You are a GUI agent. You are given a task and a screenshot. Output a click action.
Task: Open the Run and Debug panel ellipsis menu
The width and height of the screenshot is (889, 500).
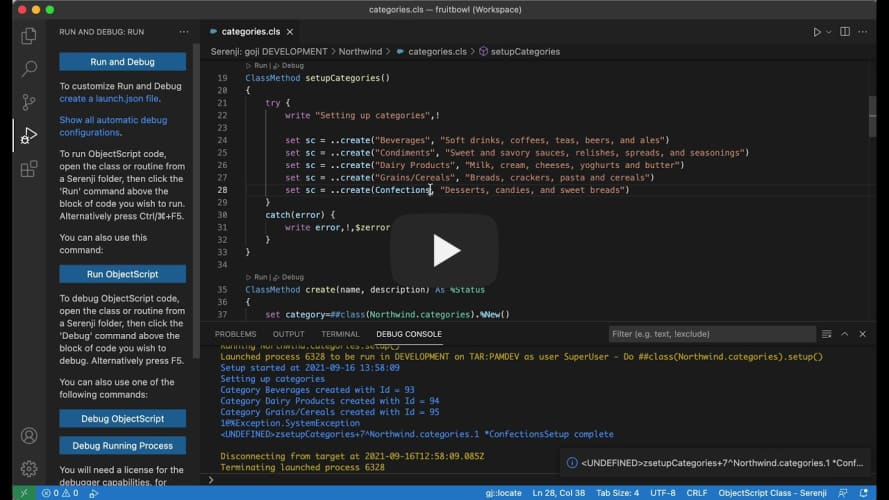(184, 32)
